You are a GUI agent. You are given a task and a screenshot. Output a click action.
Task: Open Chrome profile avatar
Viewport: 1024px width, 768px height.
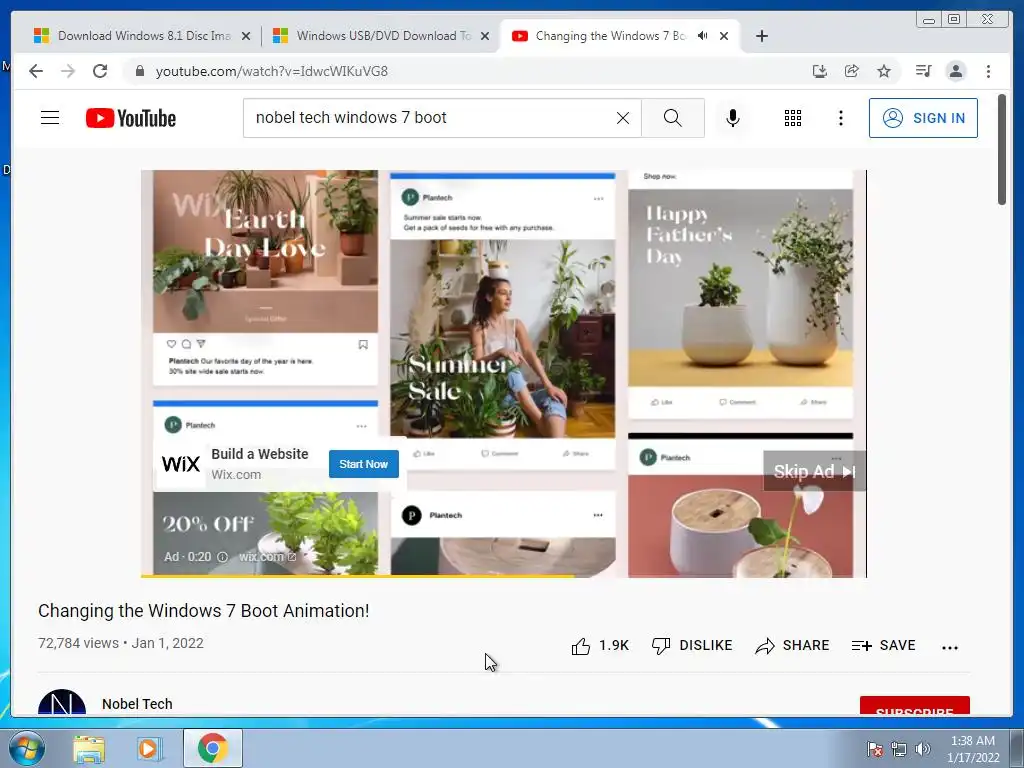(955, 71)
